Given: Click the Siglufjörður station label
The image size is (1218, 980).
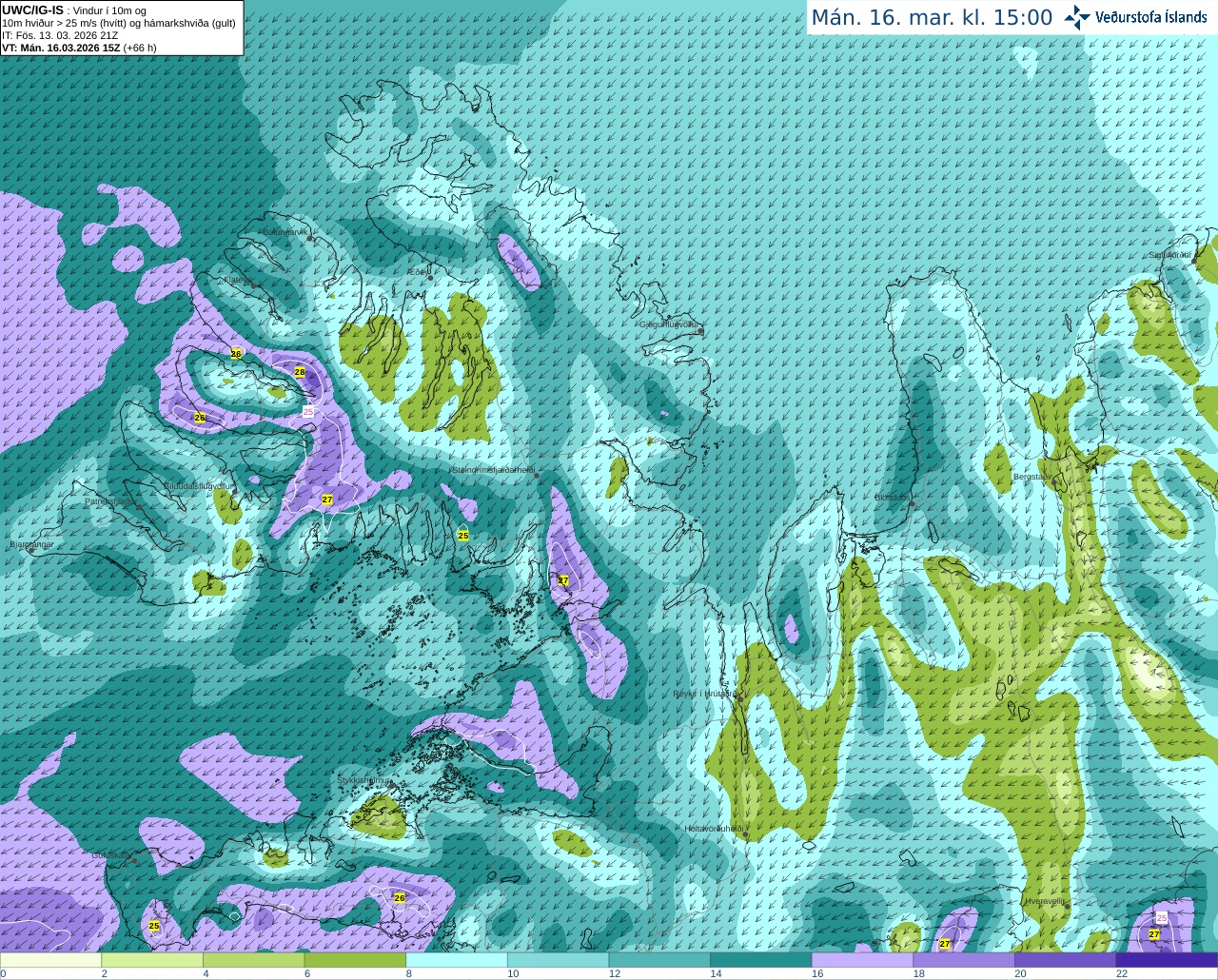Looking at the screenshot, I should 1170,255.
